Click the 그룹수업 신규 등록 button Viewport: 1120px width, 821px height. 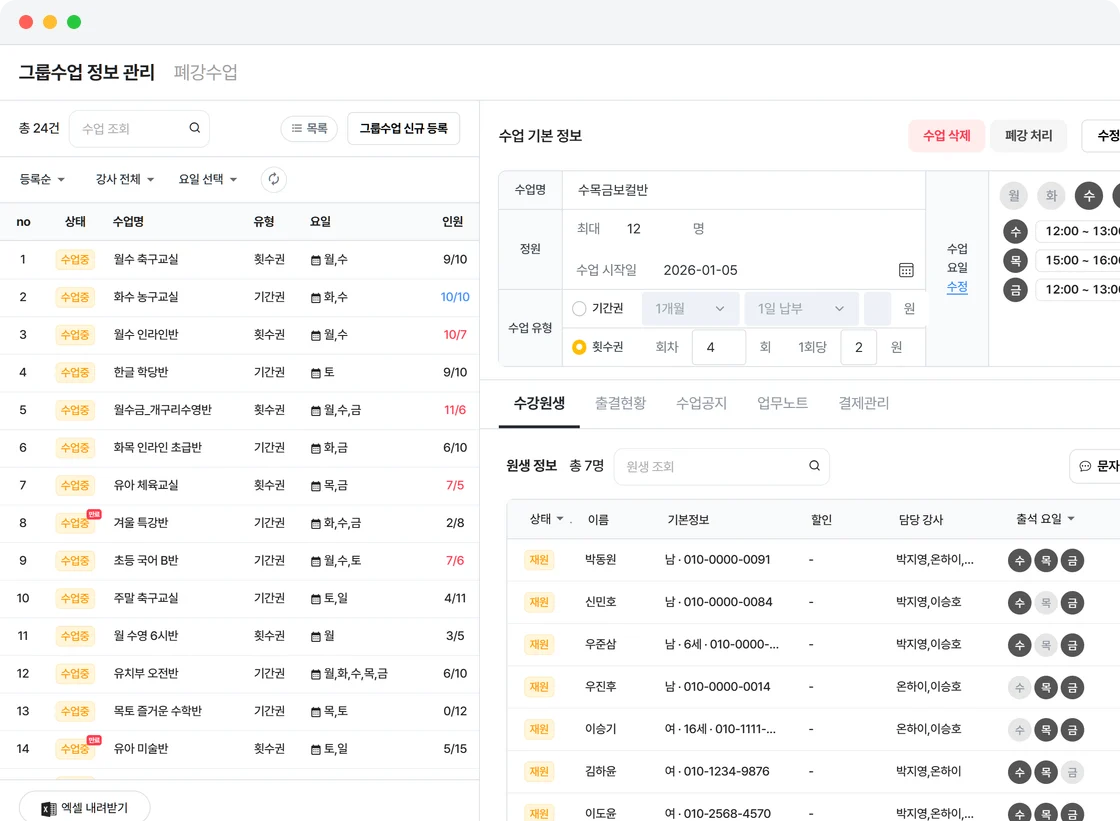tap(404, 129)
